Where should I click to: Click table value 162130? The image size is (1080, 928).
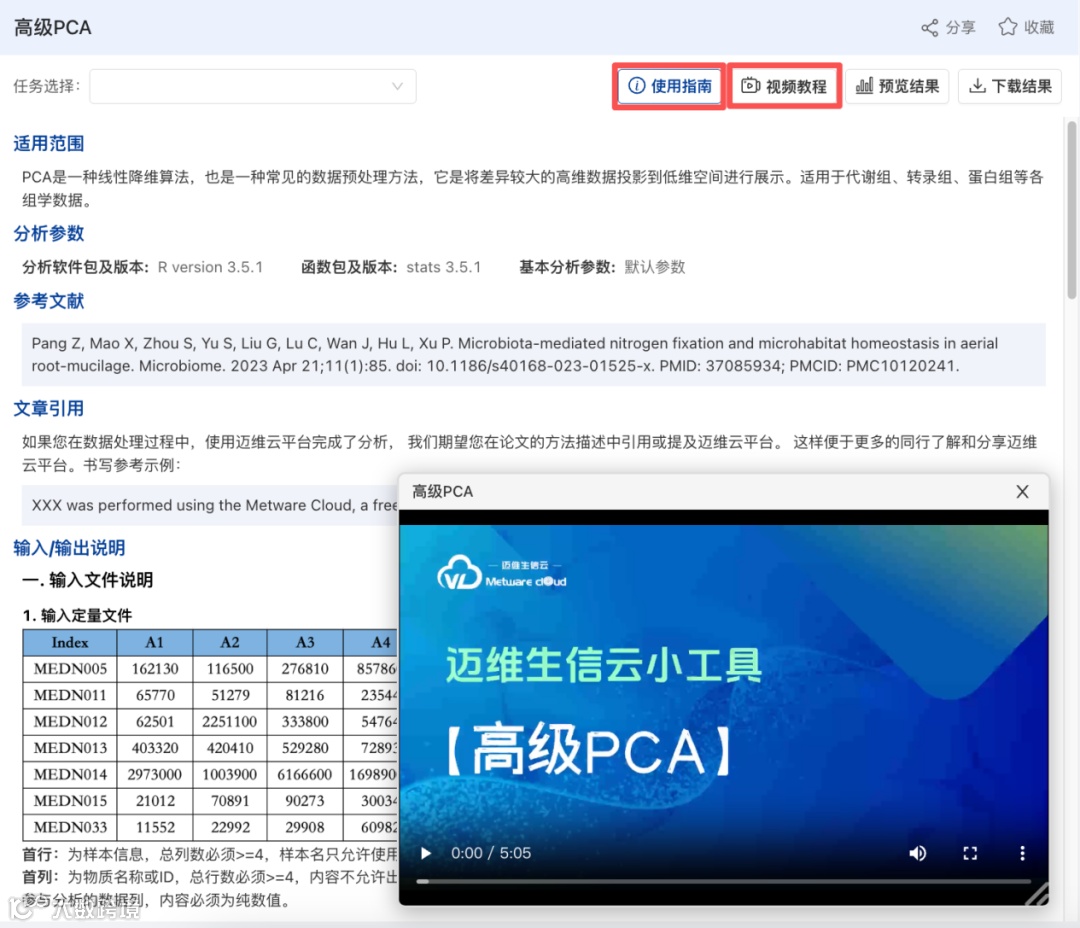coord(155,668)
